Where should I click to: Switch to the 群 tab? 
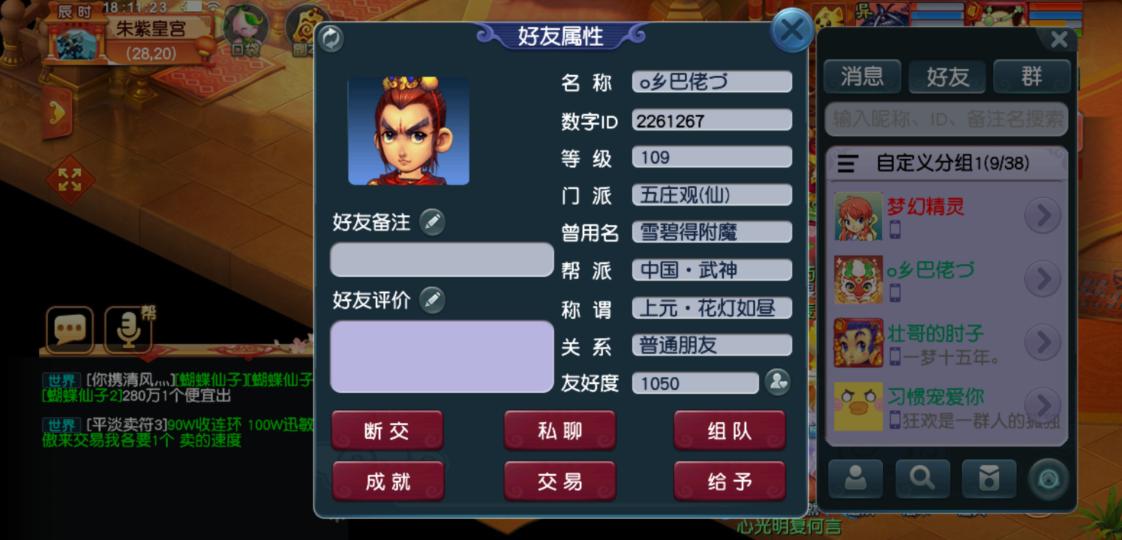point(1032,77)
